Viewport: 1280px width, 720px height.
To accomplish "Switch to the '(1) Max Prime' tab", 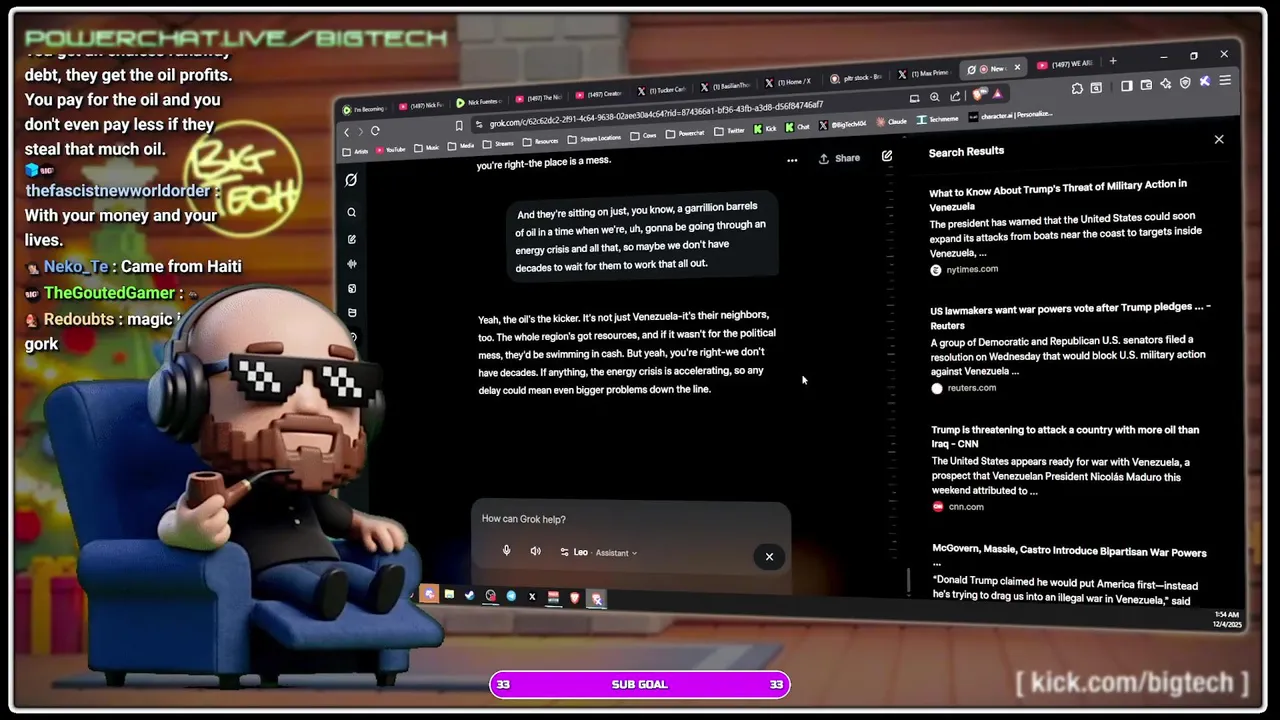I will [923, 73].
